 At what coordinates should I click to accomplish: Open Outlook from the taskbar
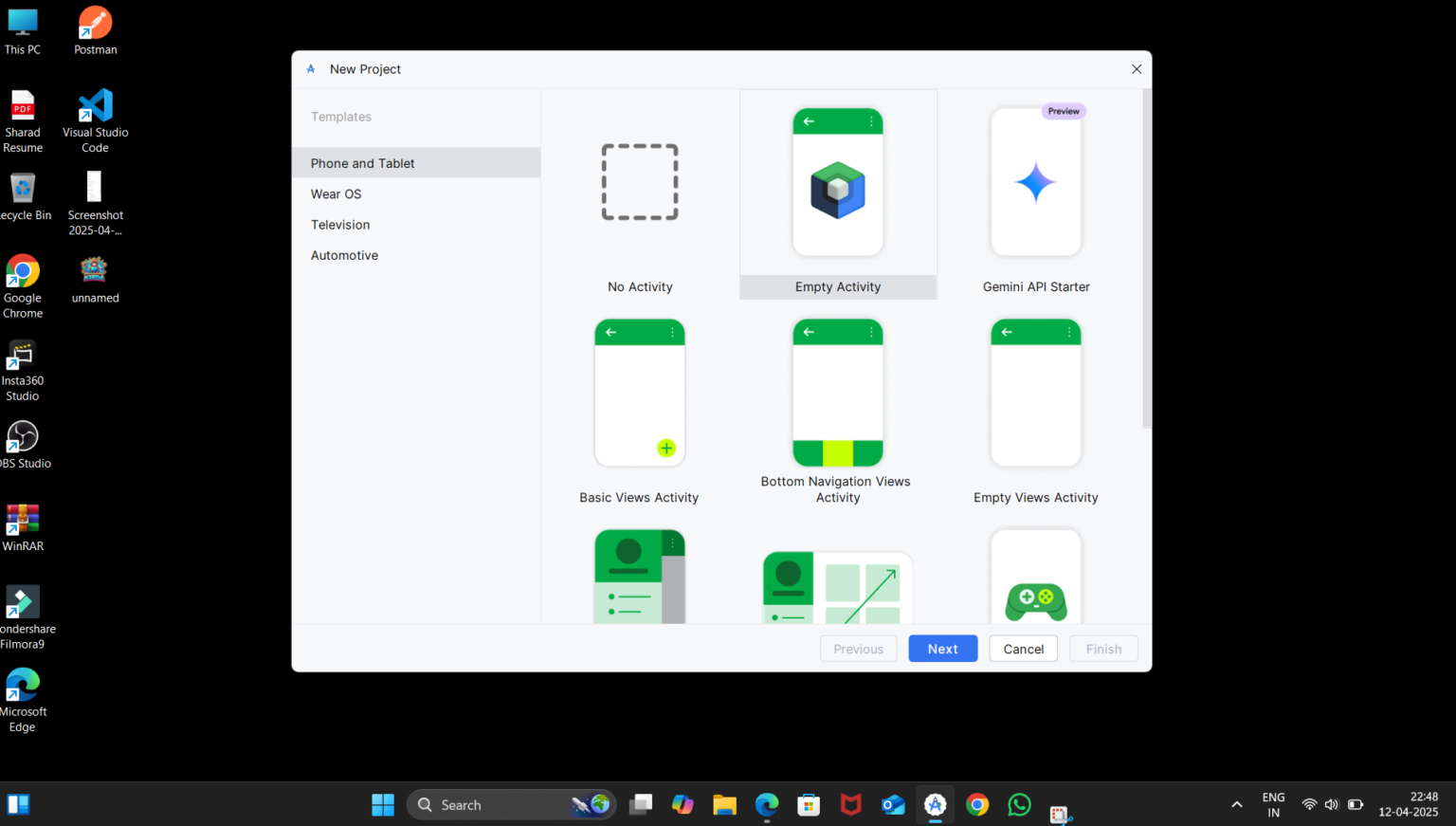pyautogui.click(x=892, y=804)
